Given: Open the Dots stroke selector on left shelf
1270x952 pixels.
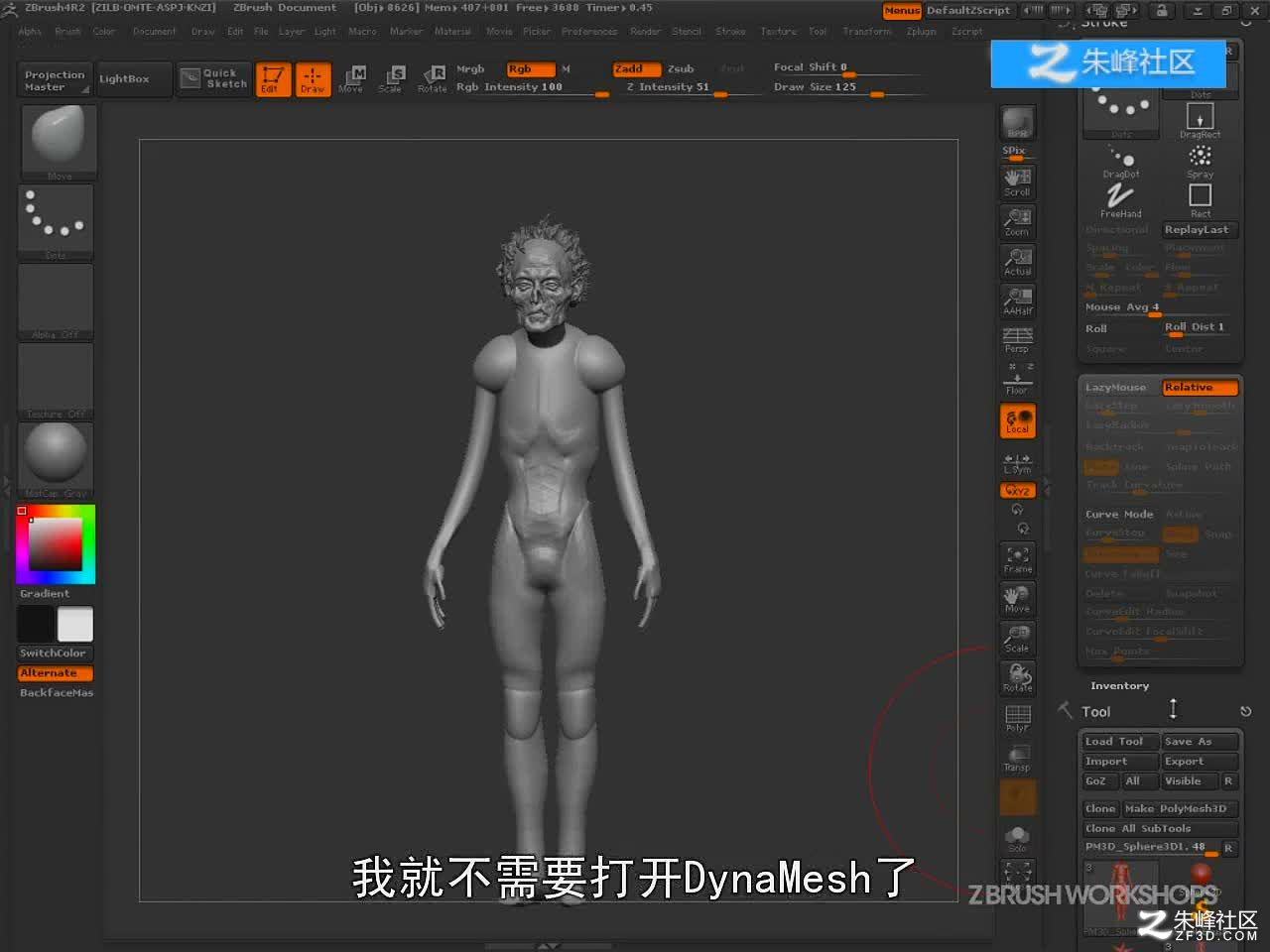Looking at the screenshot, I should [56, 222].
